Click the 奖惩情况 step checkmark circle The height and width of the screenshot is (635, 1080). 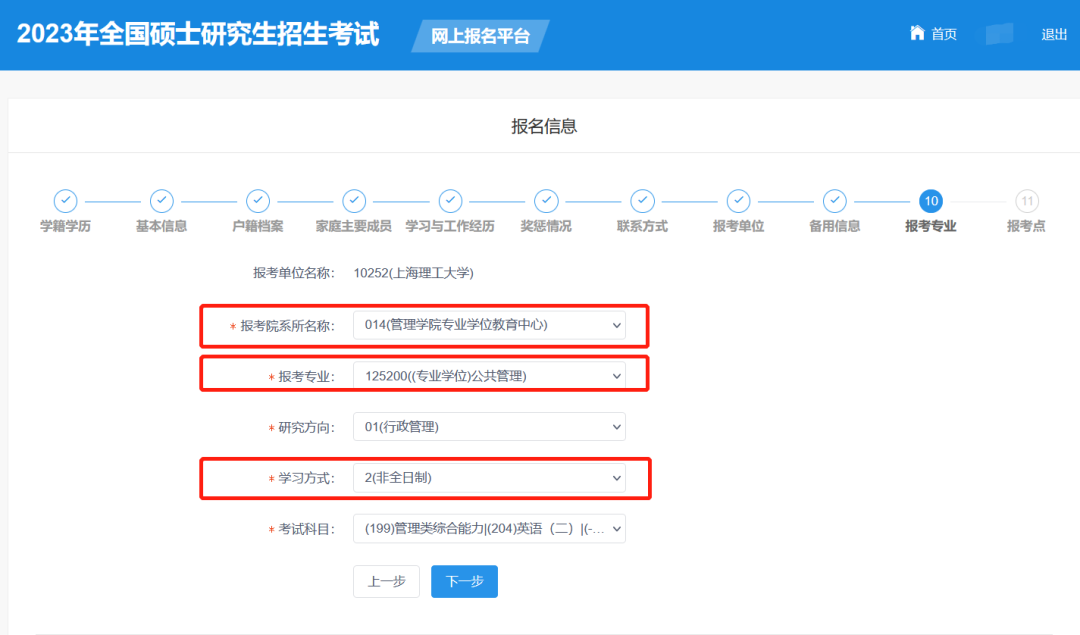coord(546,201)
